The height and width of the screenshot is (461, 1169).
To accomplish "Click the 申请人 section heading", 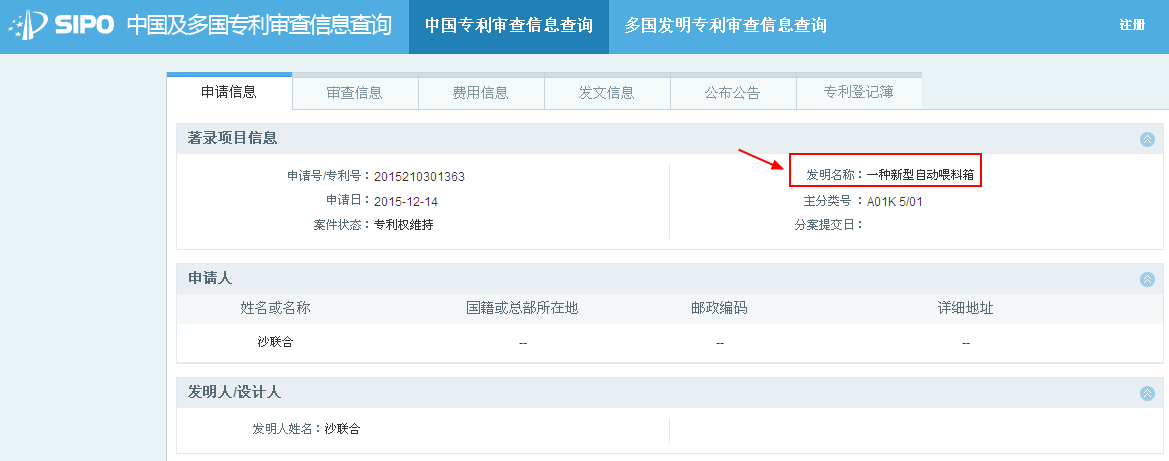I will click(209, 278).
